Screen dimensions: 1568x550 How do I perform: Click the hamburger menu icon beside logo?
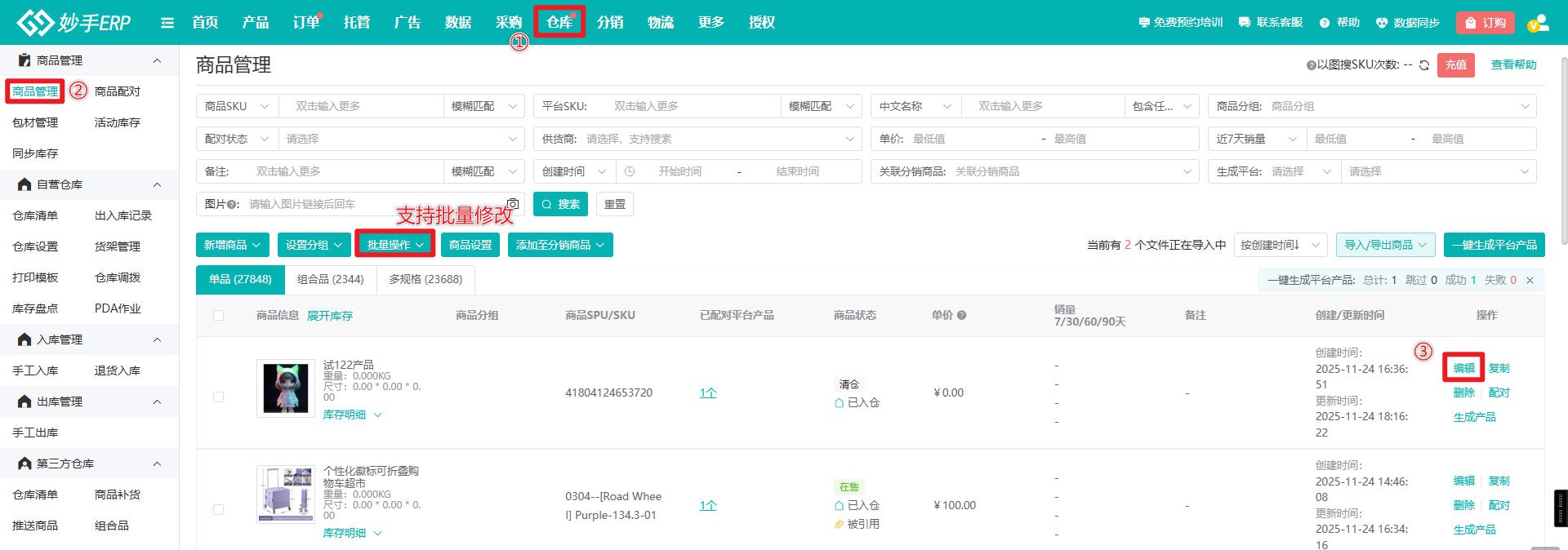click(167, 23)
